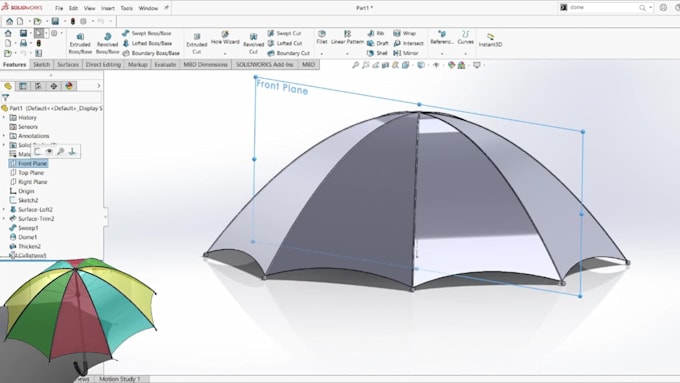
Task: Click Normal To in context toolbar
Action: (72, 151)
